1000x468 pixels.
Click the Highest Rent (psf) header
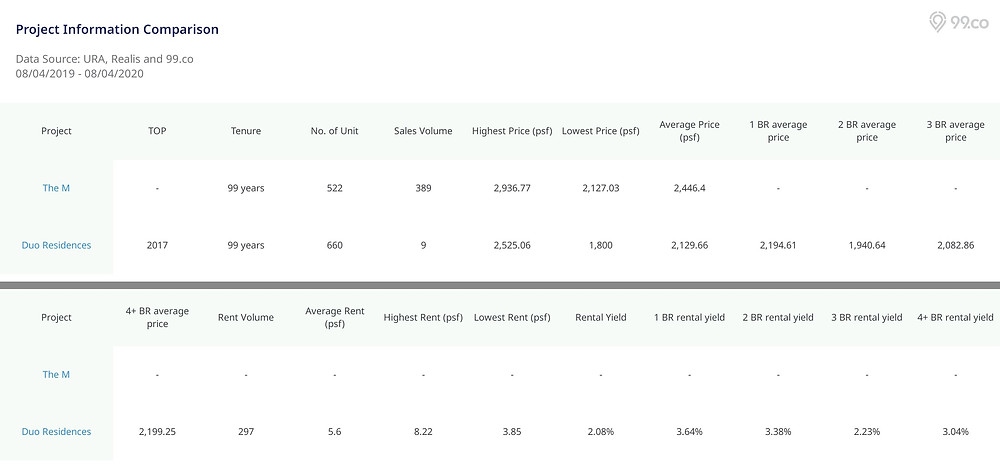pos(423,318)
